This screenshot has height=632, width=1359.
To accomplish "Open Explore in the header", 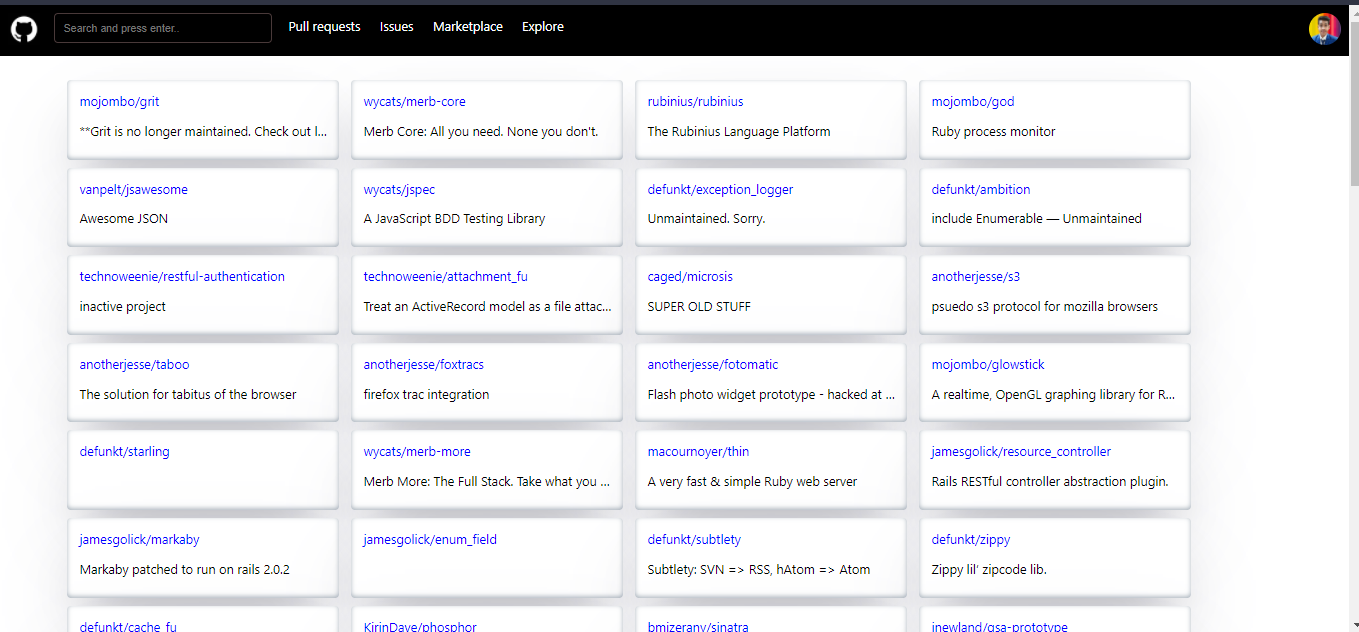I will (543, 27).
